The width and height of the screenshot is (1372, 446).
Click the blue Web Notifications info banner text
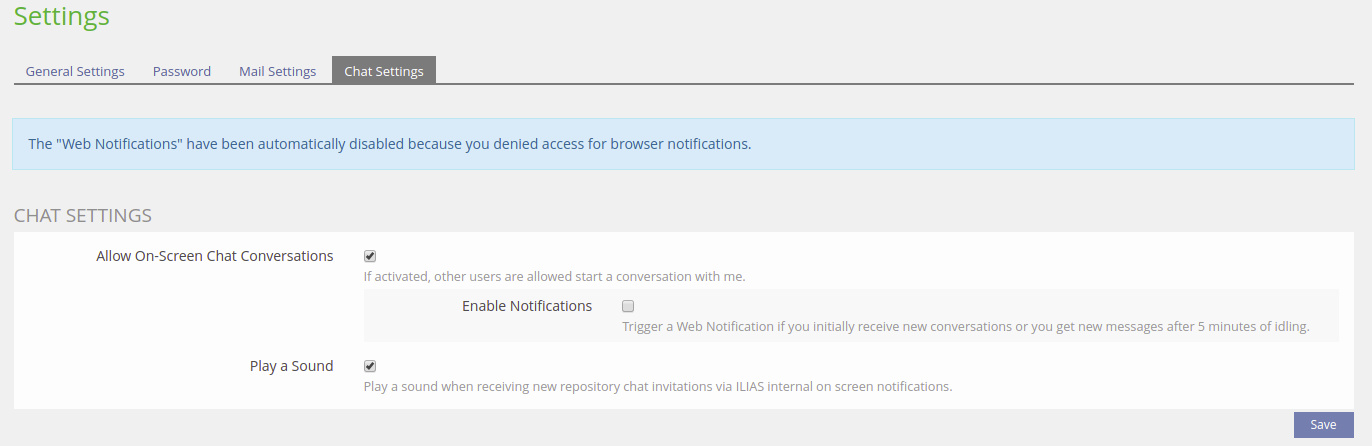390,144
